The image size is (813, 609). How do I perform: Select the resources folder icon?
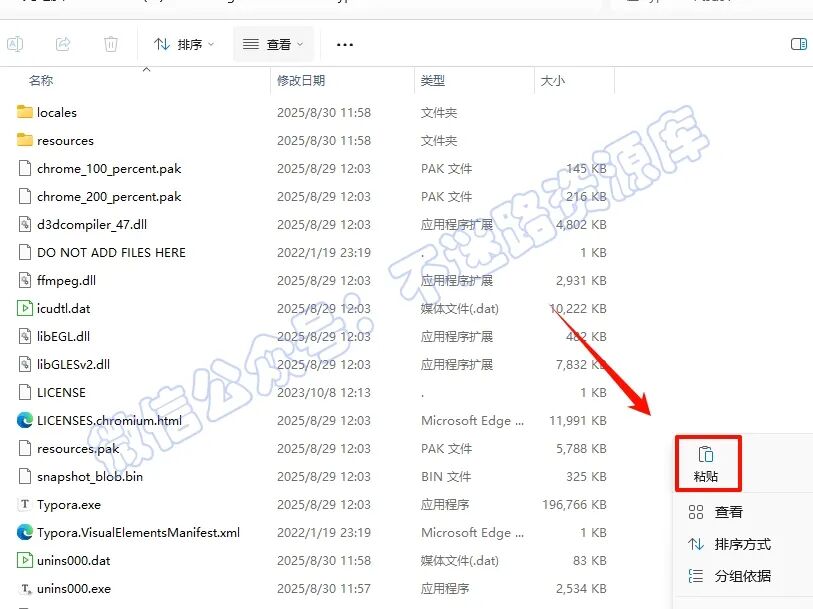tap(24, 140)
